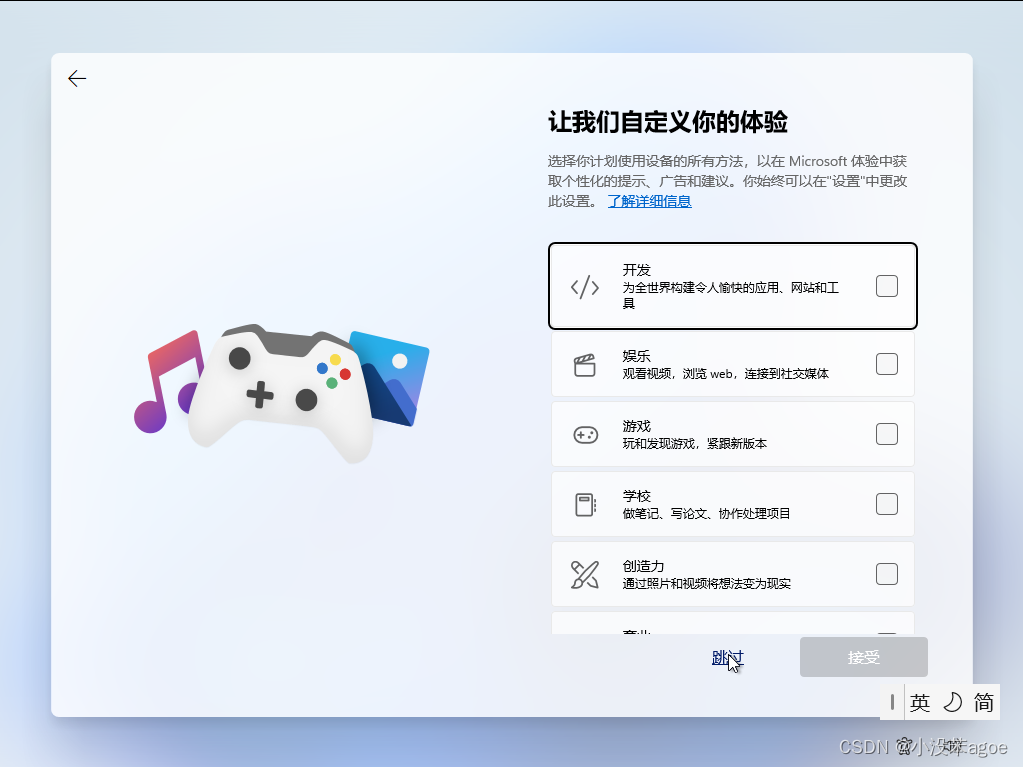Click the 学校 option title
1023x767 pixels.
click(637, 496)
